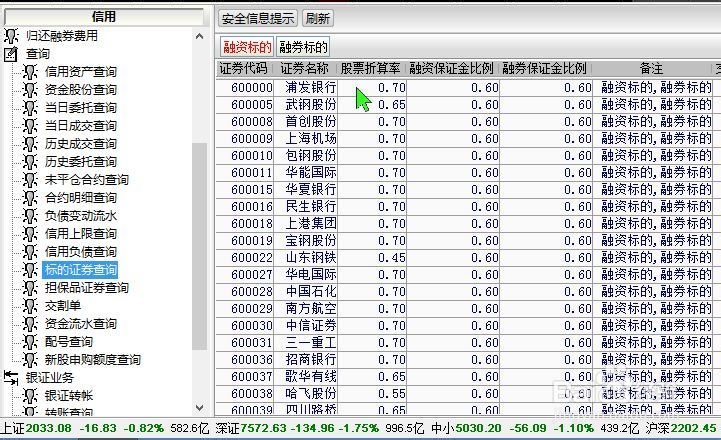Click the 上证 index in status bar
This screenshot has width=721, height=440.
click(x=13, y=428)
